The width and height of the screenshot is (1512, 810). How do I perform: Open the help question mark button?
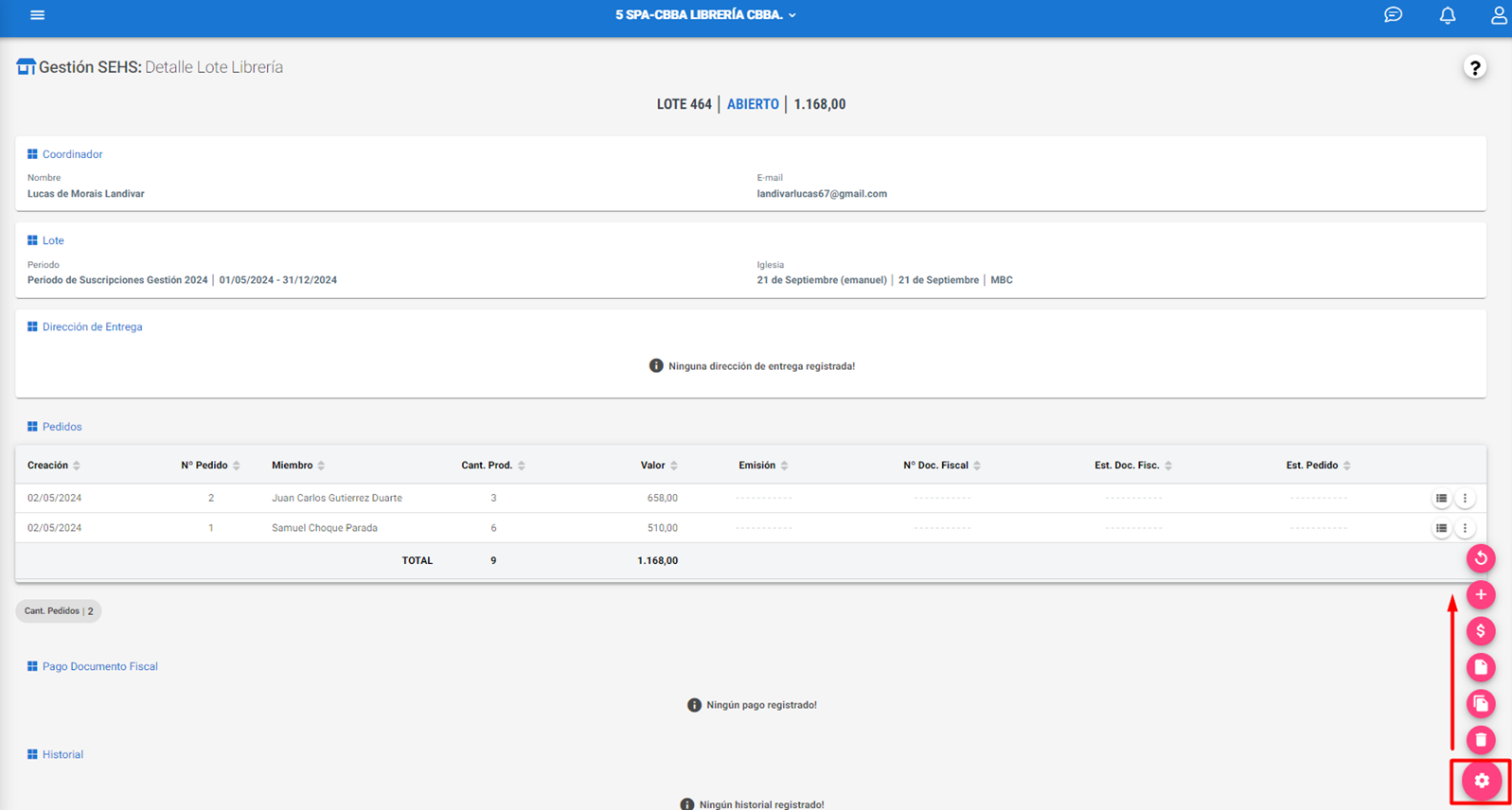(1474, 67)
